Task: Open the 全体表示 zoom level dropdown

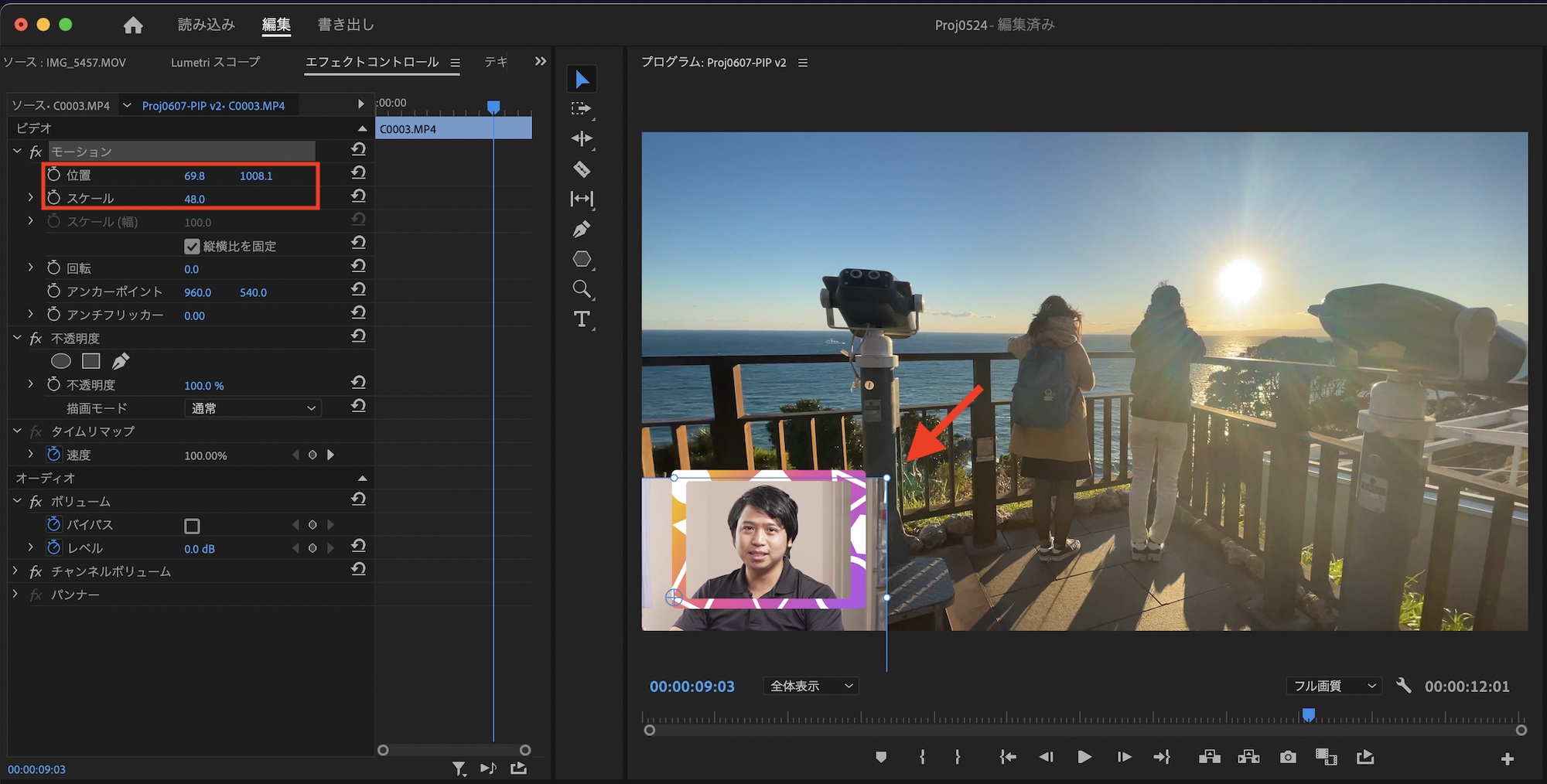Action: click(811, 686)
